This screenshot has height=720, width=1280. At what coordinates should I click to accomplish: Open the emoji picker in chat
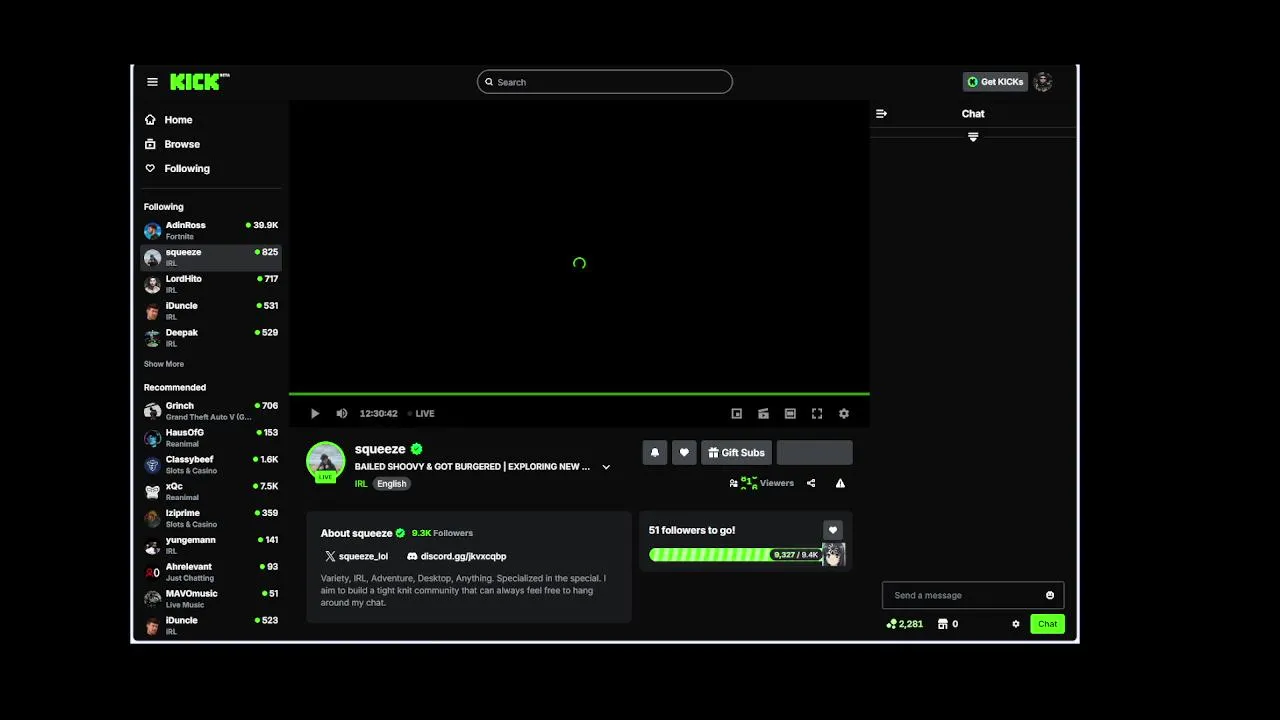pyautogui.click(x=1050, y=595)
